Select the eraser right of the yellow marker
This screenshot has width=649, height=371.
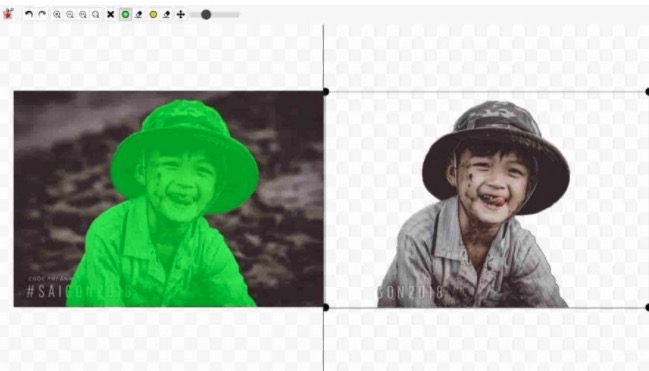[x=166, y=14]
